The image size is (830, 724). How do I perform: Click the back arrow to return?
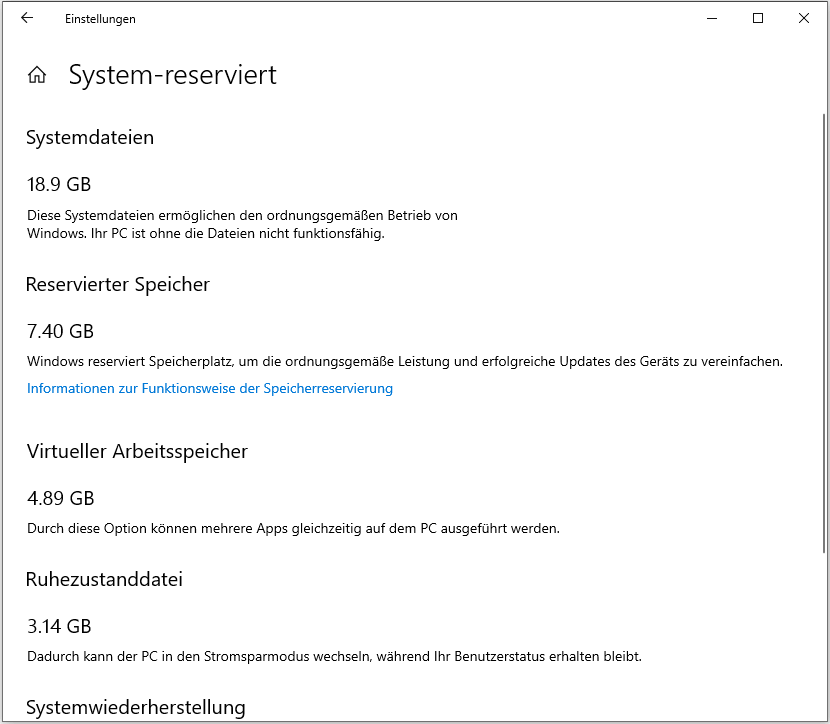point(27,18)
